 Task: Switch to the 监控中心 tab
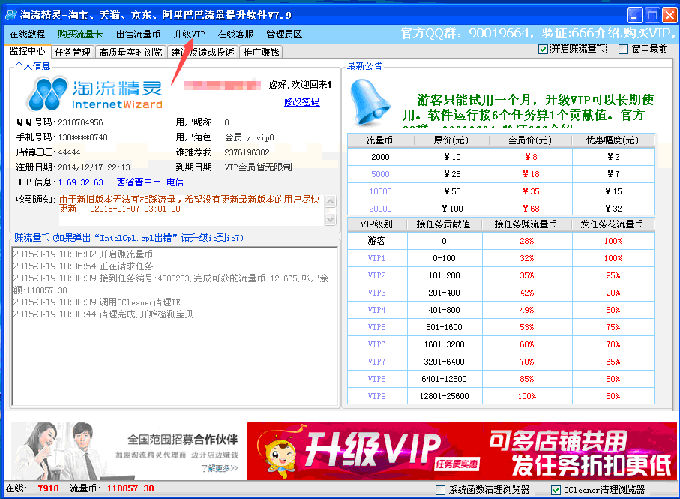click(x=27, y=51)
